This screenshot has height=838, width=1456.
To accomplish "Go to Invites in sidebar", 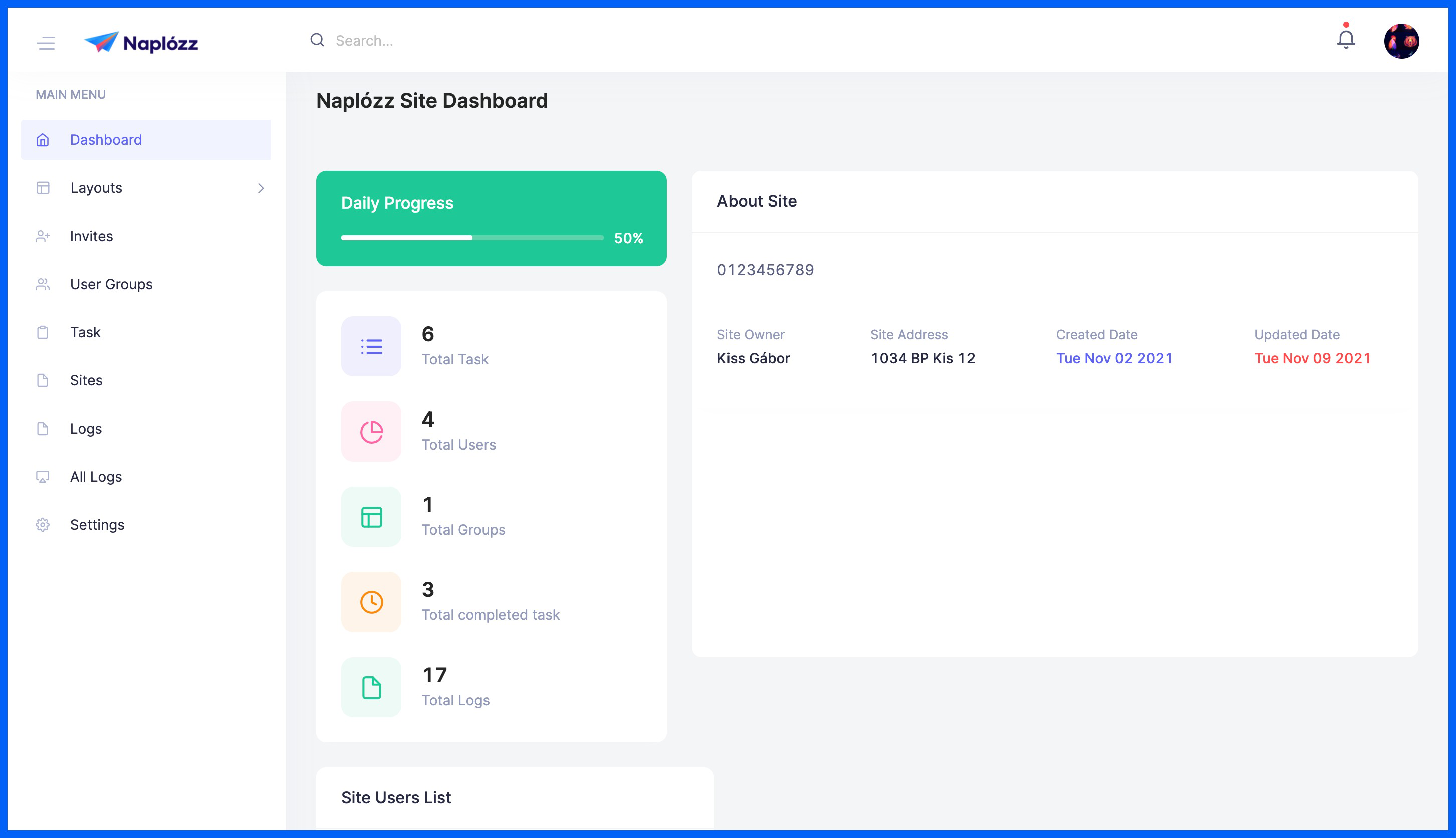I will (92, 236).
